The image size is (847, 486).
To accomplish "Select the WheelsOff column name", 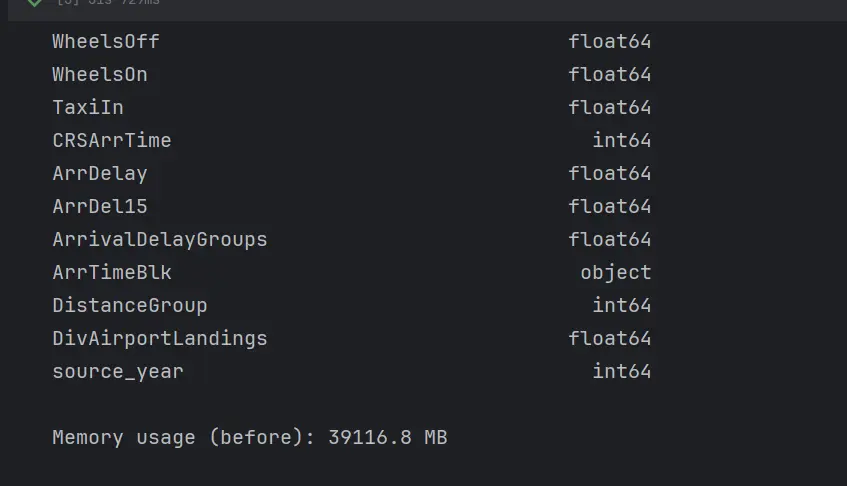I will click(106, 42).
